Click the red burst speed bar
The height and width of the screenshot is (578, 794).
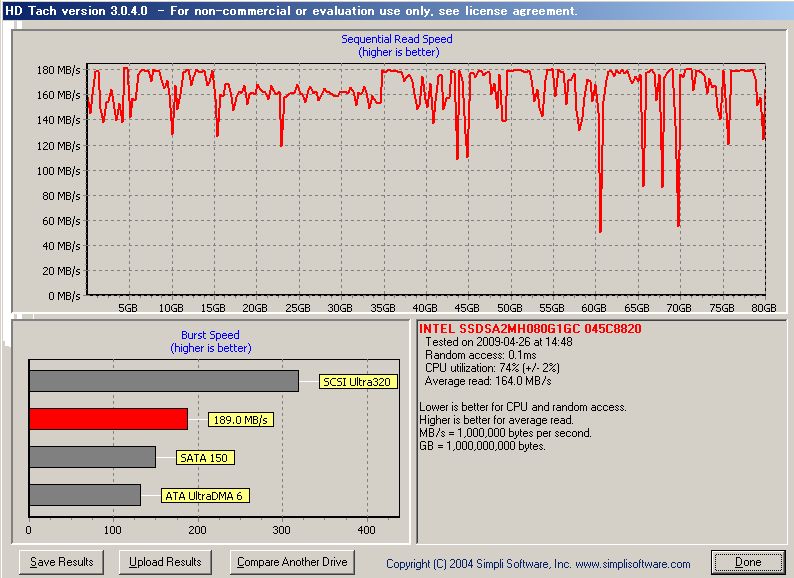[108, 419]
